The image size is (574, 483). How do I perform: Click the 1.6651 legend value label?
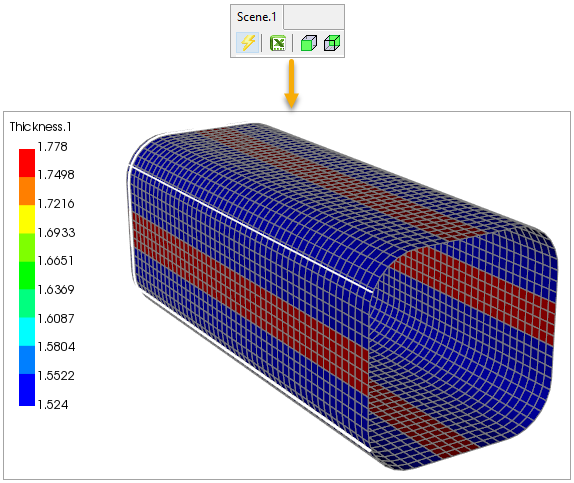pos(56,261)
